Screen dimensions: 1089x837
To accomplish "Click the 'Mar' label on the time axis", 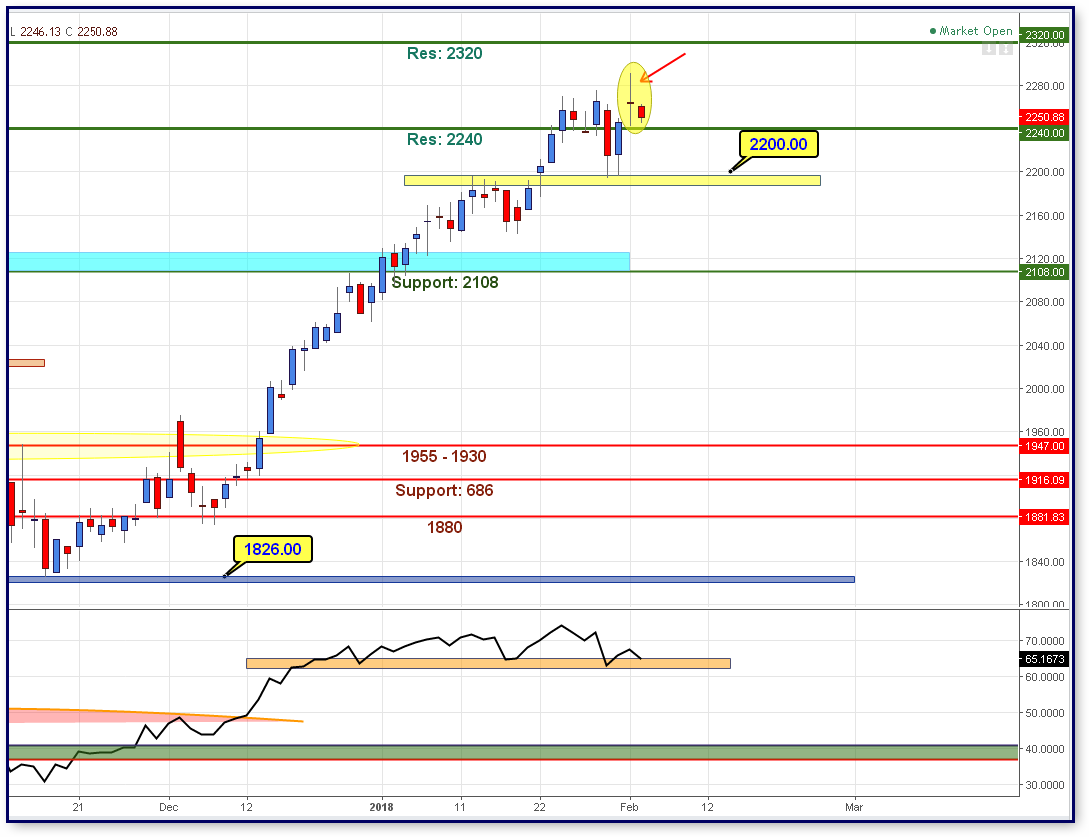I will pos(854,807).
